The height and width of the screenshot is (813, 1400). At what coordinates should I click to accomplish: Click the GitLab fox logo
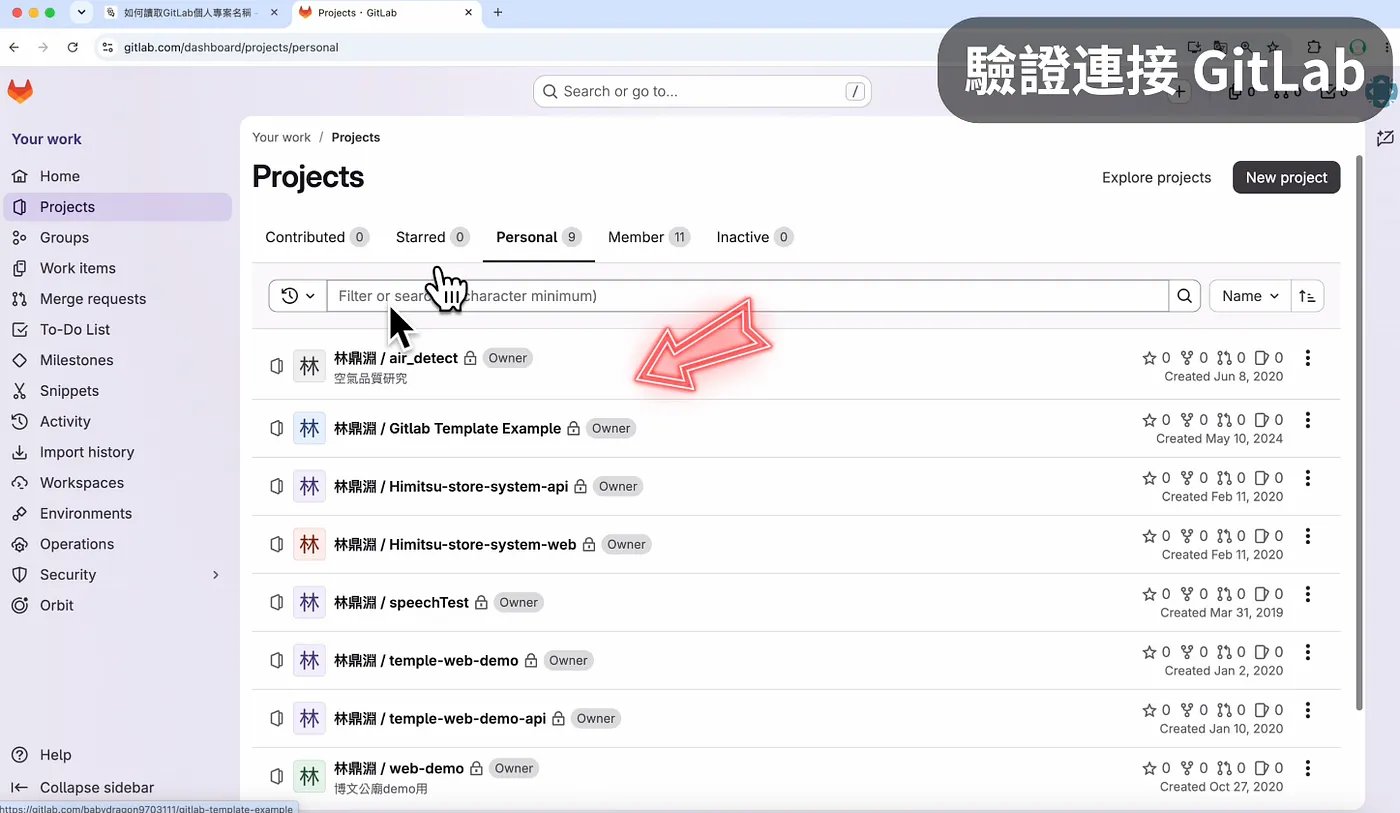pos(20,91)
